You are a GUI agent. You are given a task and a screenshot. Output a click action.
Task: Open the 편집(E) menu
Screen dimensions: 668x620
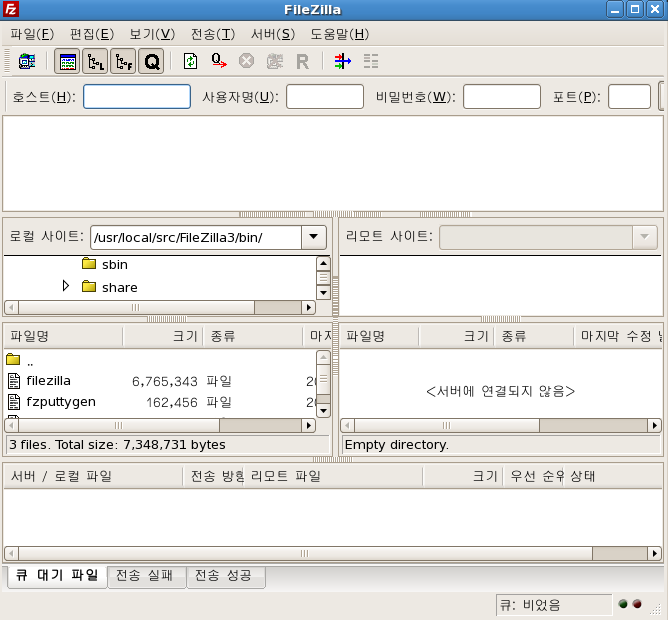(92, 34)
